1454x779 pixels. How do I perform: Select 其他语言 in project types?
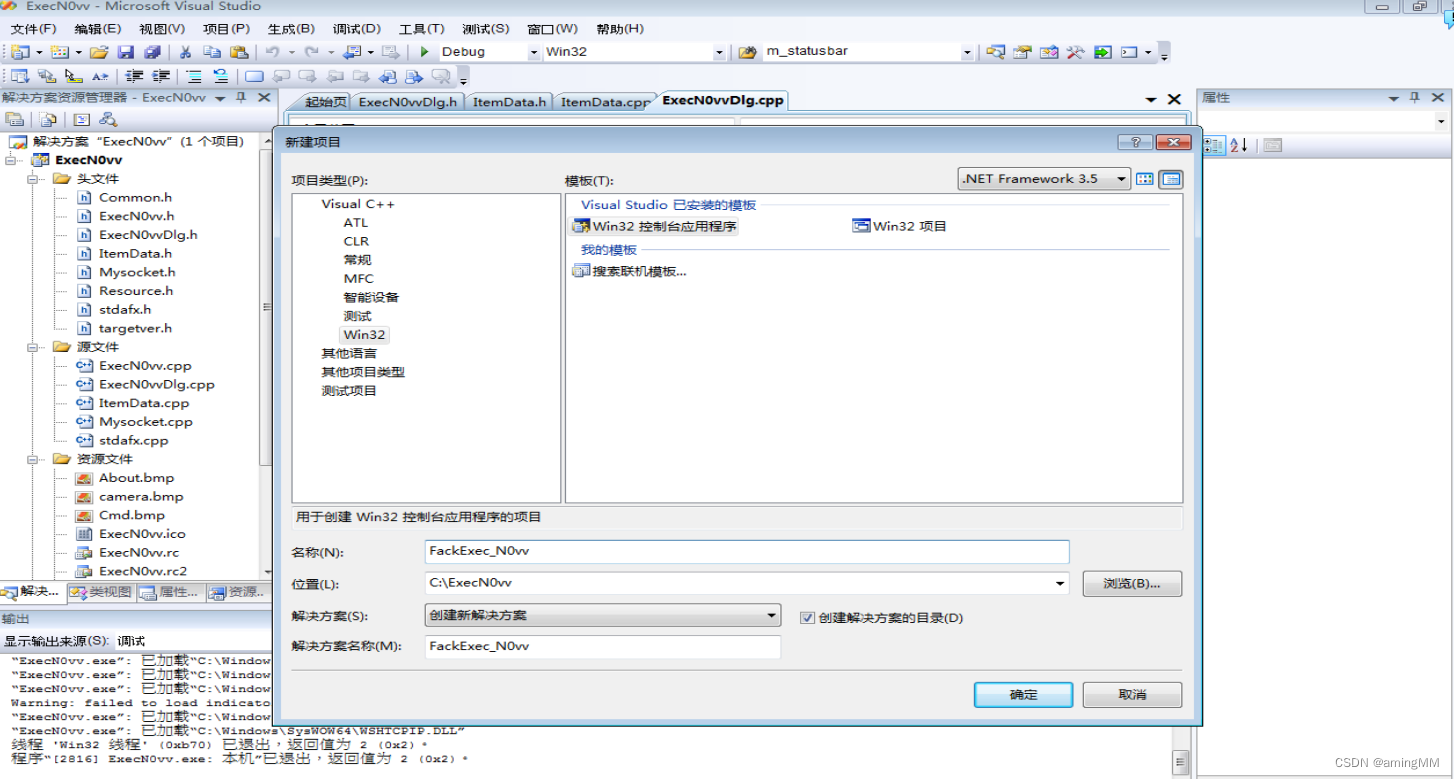349,353
